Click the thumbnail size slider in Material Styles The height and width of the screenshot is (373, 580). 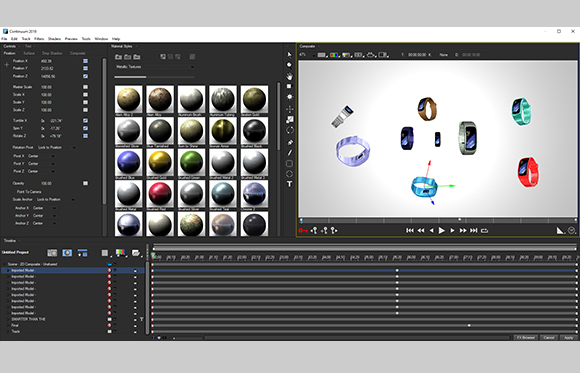click(x=155, y=77)
